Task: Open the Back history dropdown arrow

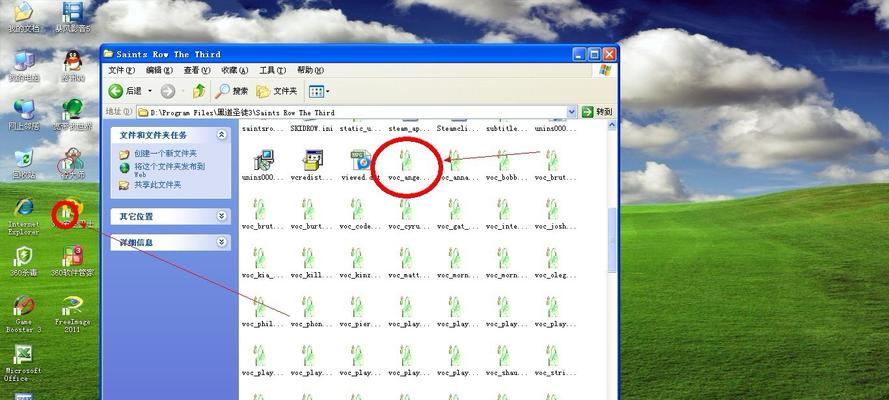Action: (150, 91)
